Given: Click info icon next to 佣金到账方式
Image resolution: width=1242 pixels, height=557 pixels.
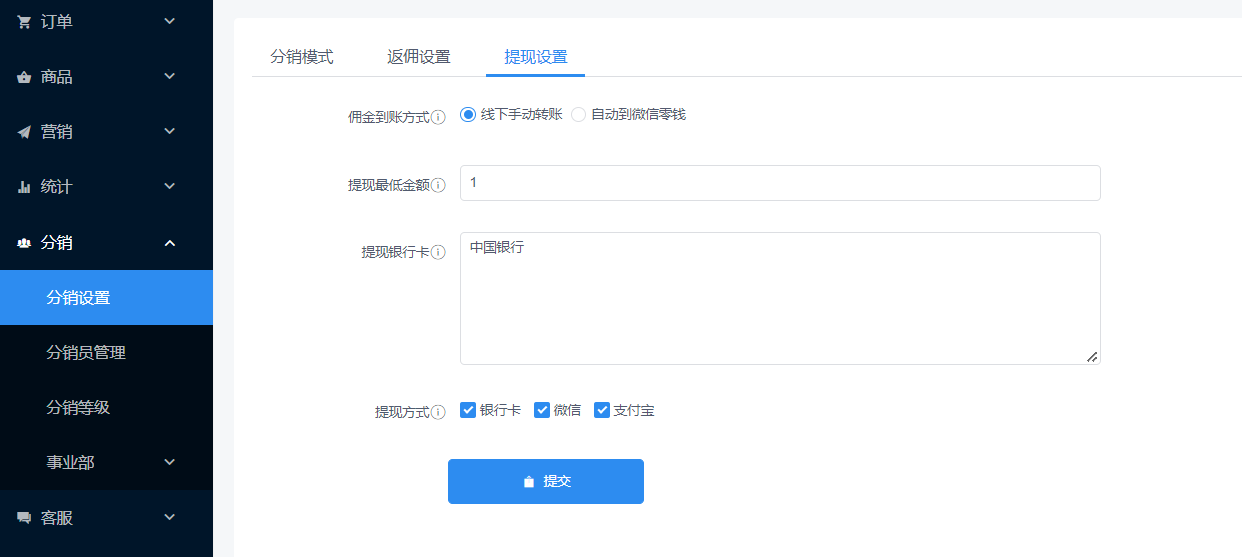Looking at the screenshot, I should (x=438, y=118).
